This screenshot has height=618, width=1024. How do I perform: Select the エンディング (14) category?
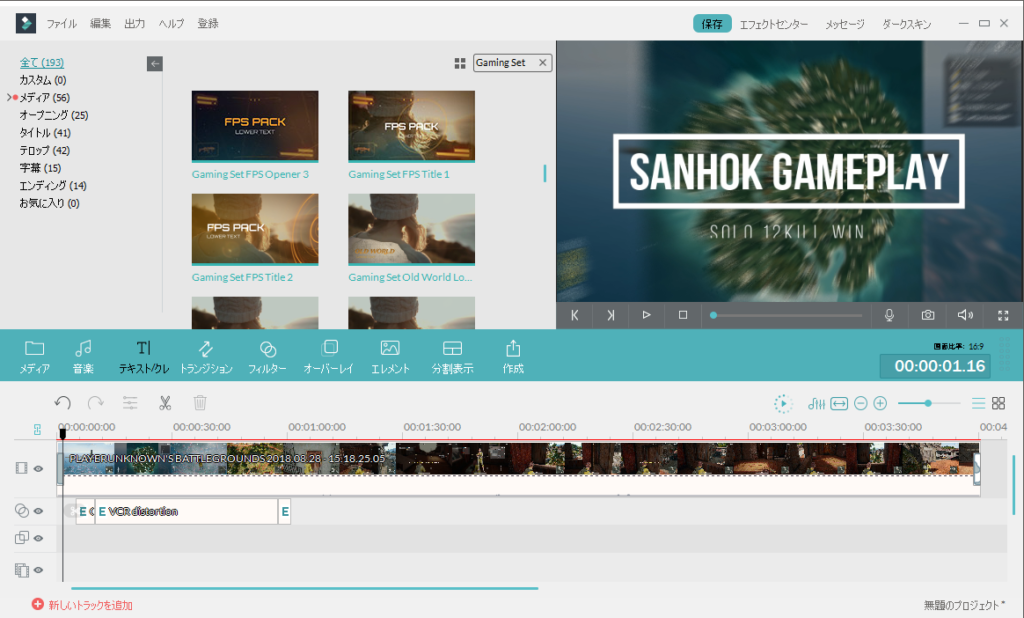[x=53, y=186]
